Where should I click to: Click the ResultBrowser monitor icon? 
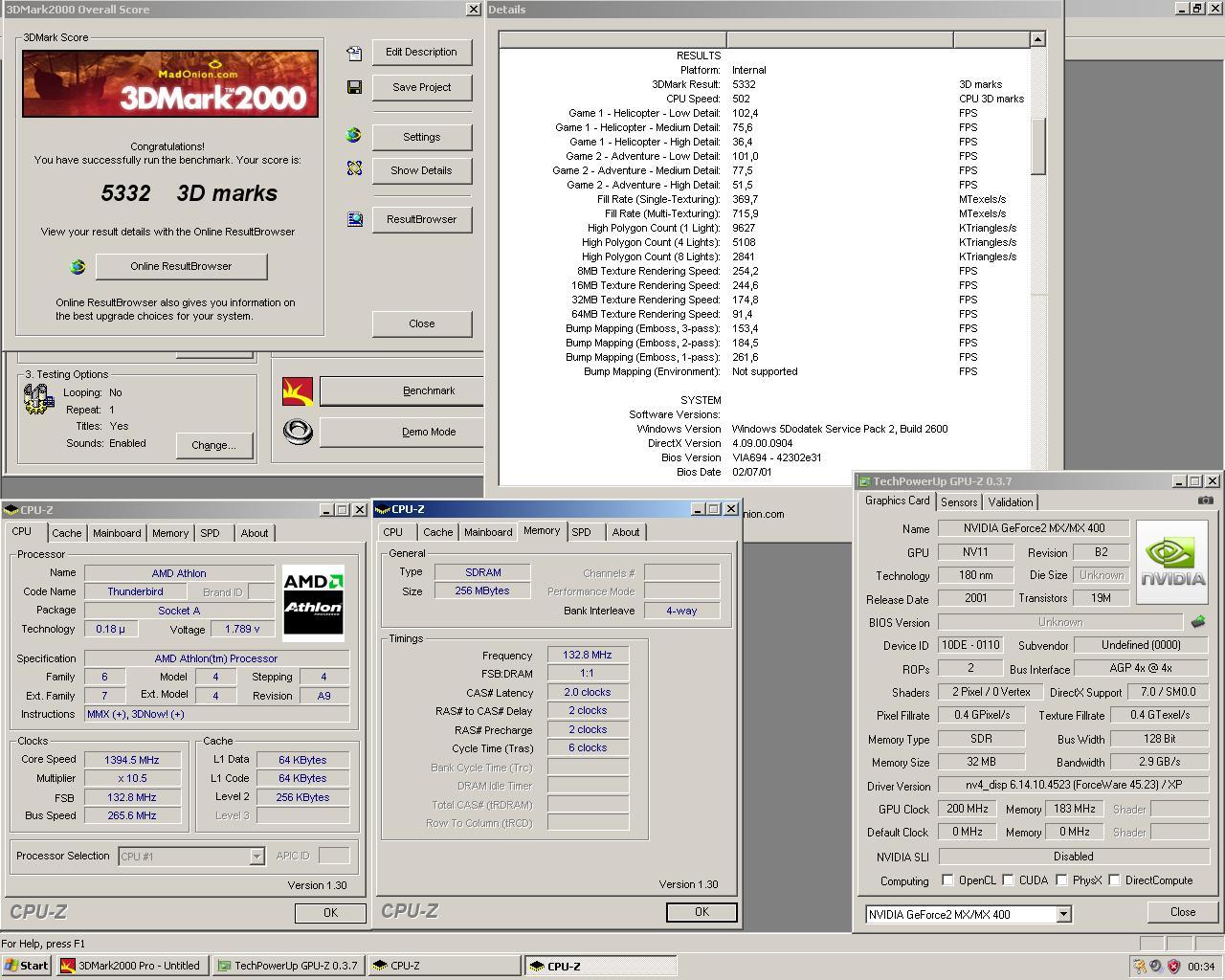point(354,219)
